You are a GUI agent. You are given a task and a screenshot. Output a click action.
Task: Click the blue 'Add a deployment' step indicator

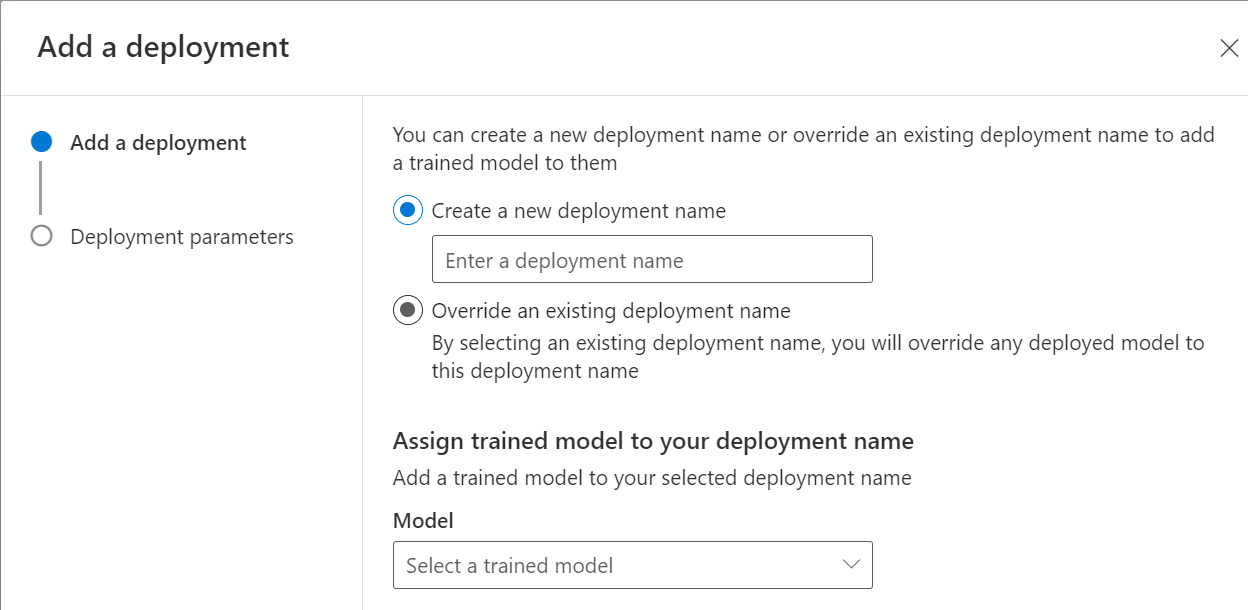click(x=41, y=142)
